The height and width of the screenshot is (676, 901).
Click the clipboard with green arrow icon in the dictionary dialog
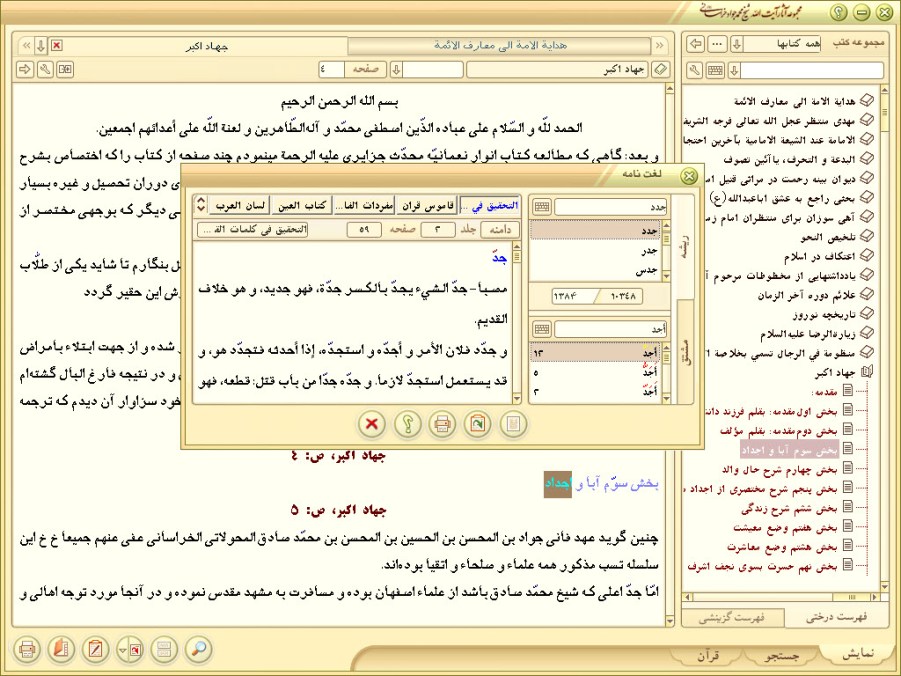tap(478, 424)
